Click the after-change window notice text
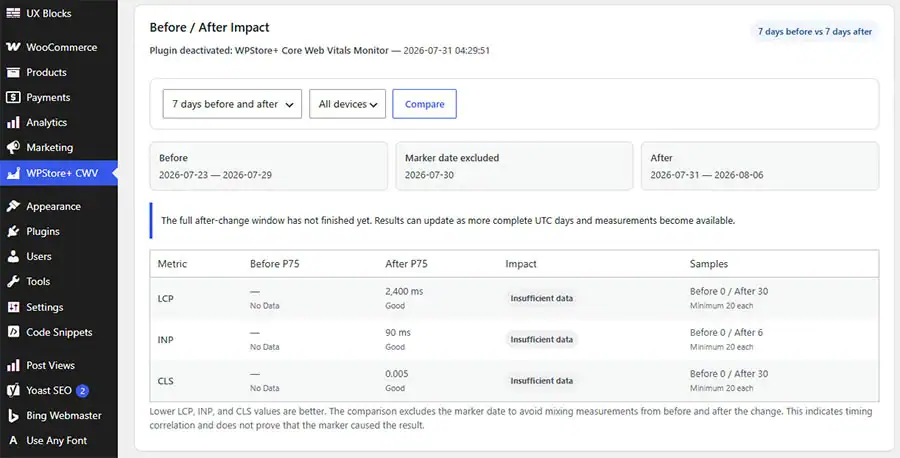The height and width of the screenshot is (458, 900). click(448, 220)
